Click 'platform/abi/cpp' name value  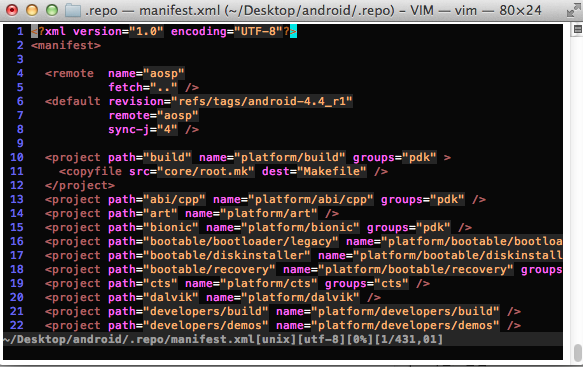311,199
